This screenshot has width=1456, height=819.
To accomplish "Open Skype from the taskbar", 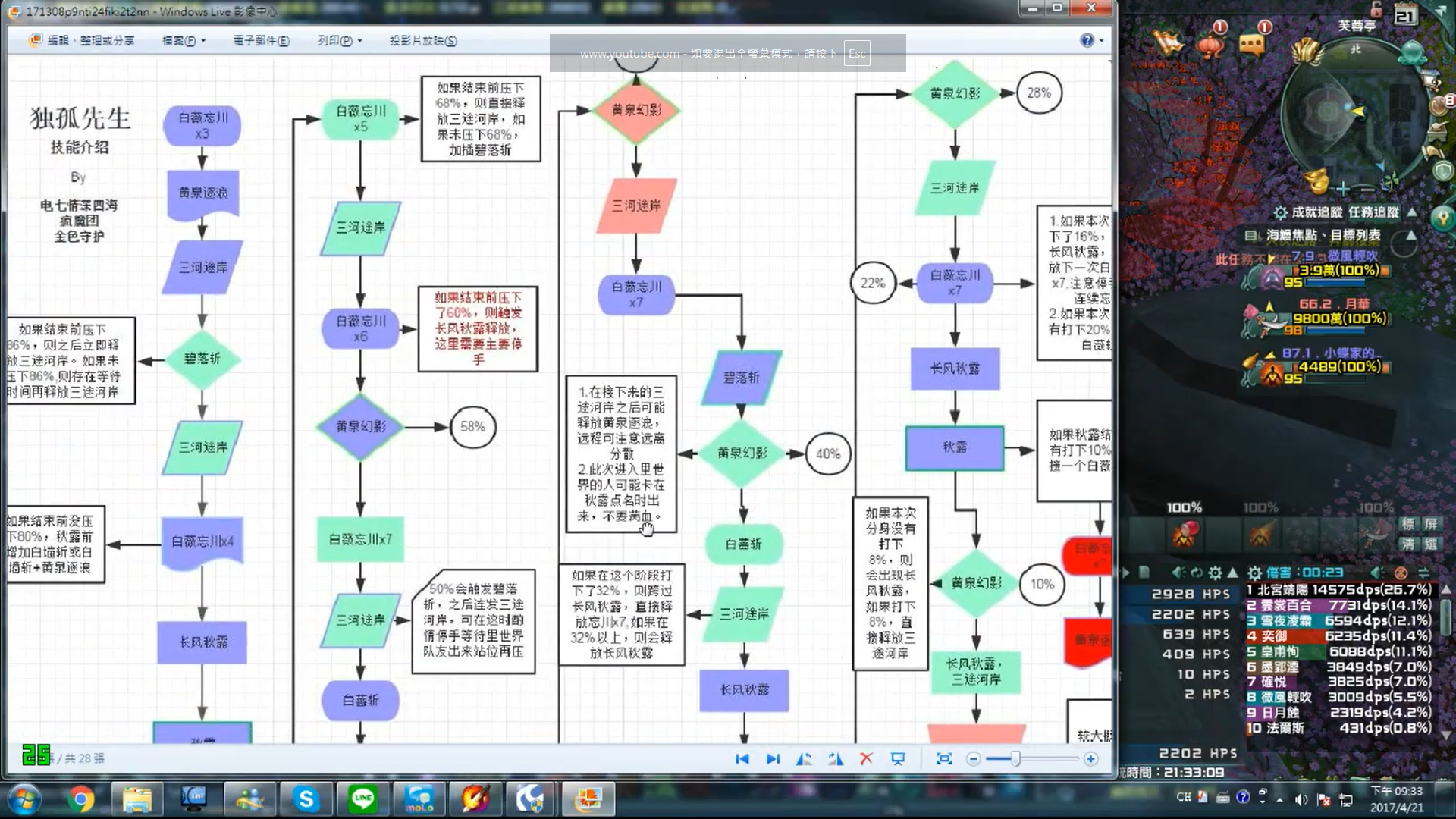I will pos(306,799).
